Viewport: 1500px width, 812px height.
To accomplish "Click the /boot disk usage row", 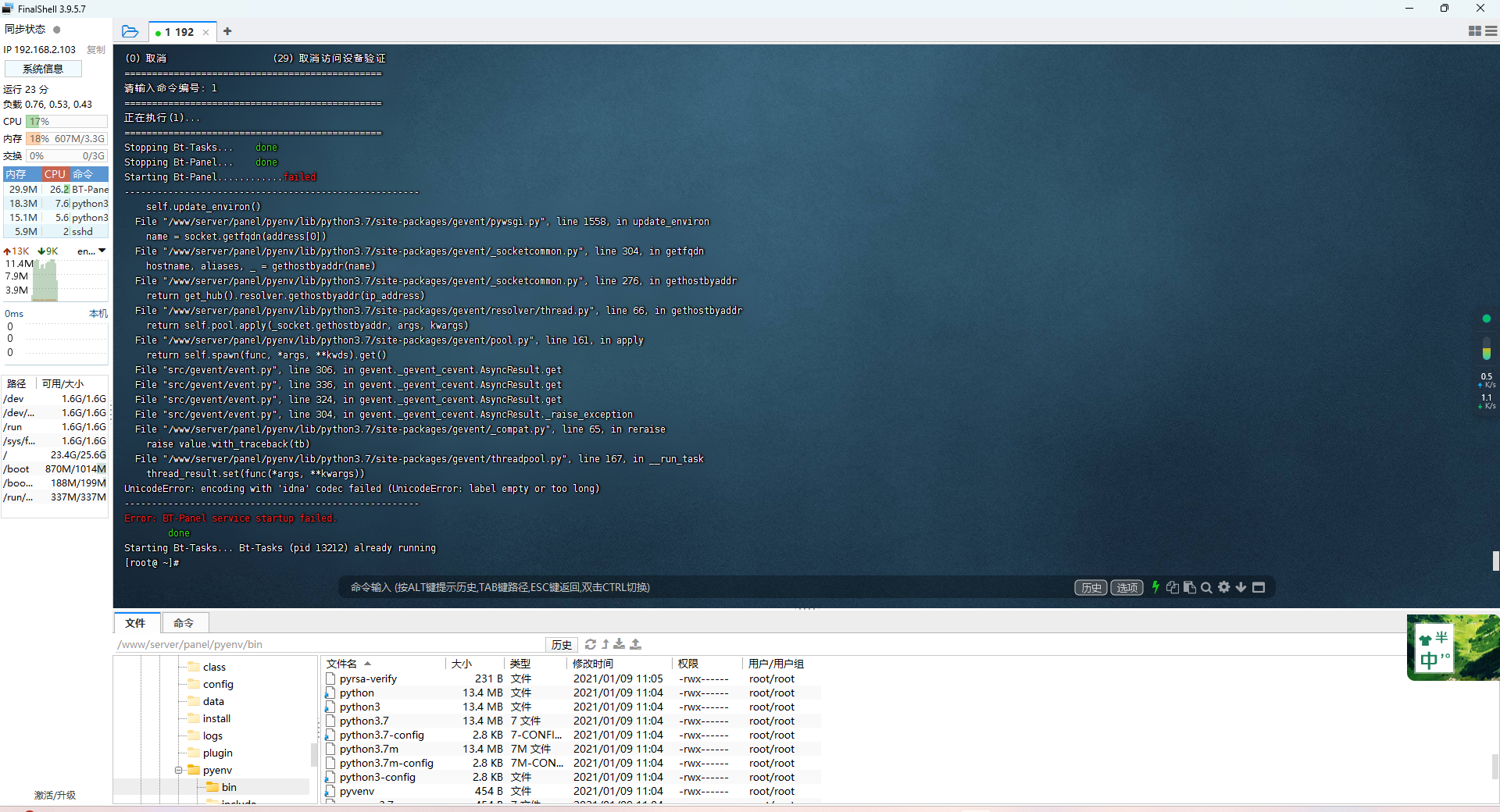I will [55, 468].
